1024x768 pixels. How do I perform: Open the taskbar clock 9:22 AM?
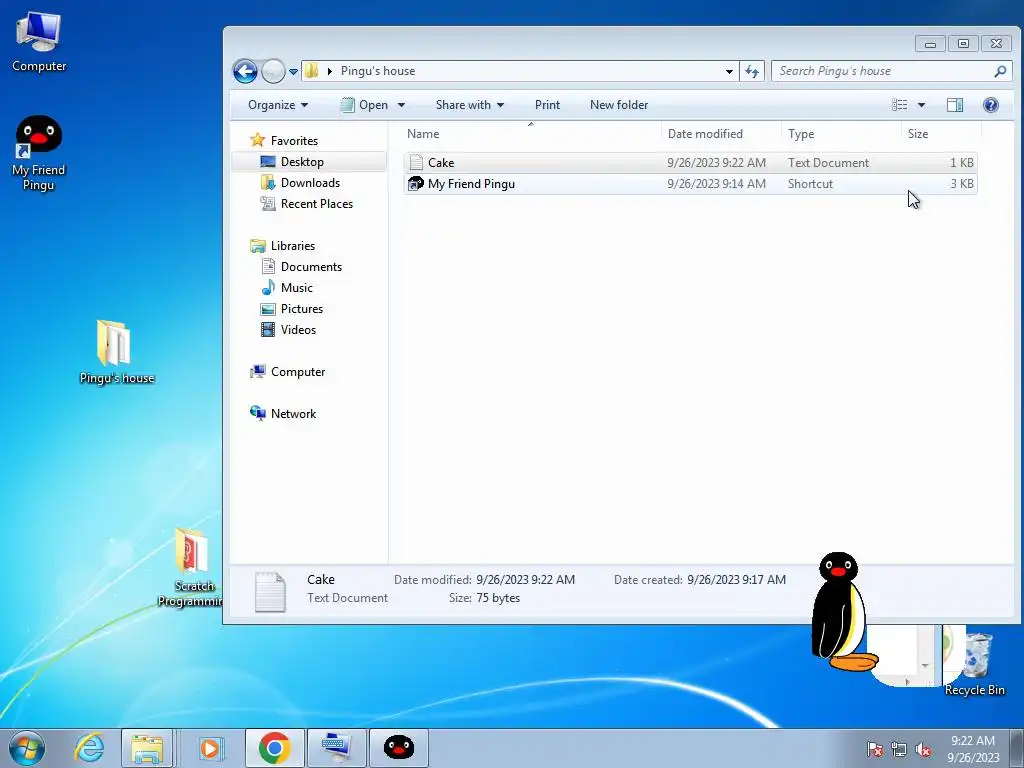point(973,749)
